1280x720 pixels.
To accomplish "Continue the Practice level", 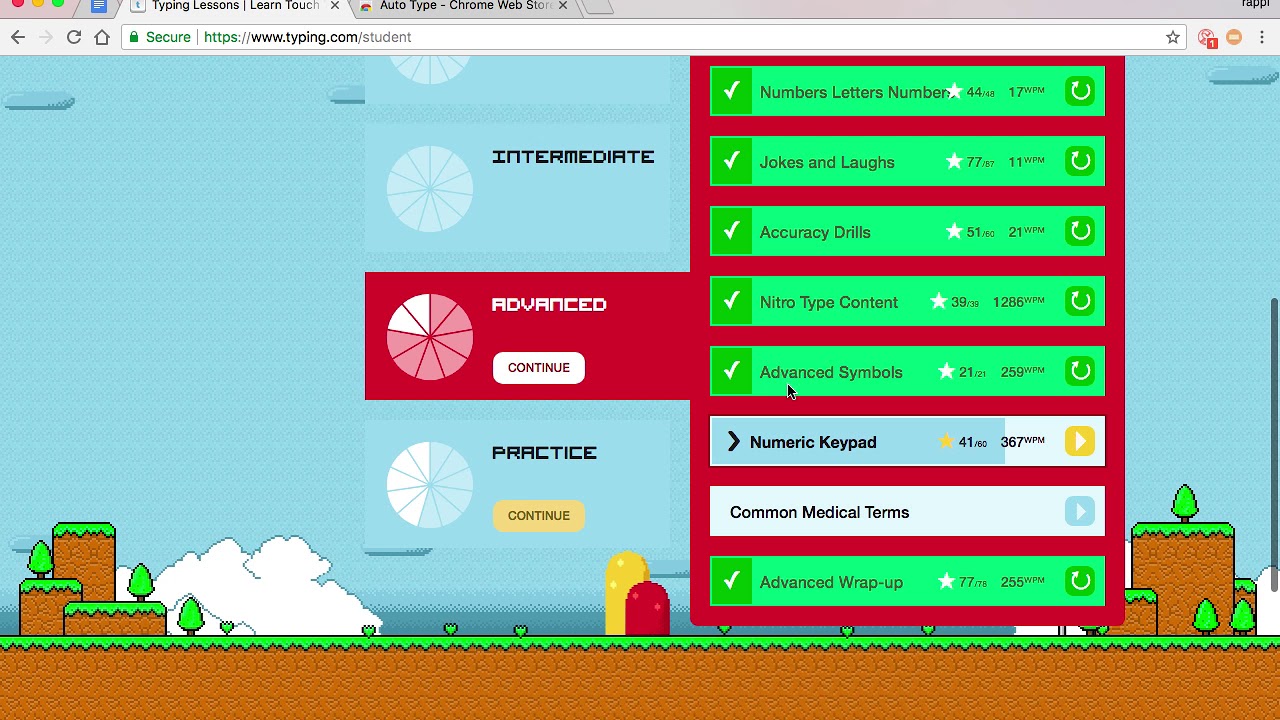I will 538,516.
